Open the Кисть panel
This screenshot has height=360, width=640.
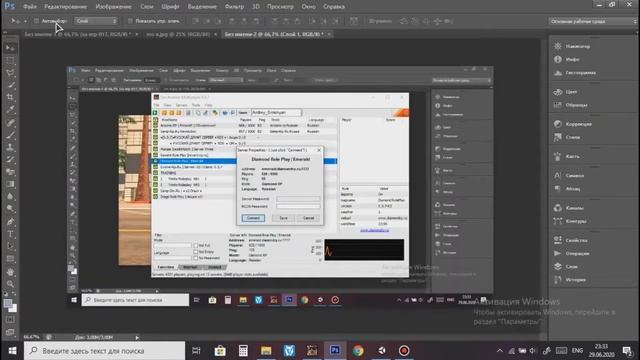tap(567, 156)
